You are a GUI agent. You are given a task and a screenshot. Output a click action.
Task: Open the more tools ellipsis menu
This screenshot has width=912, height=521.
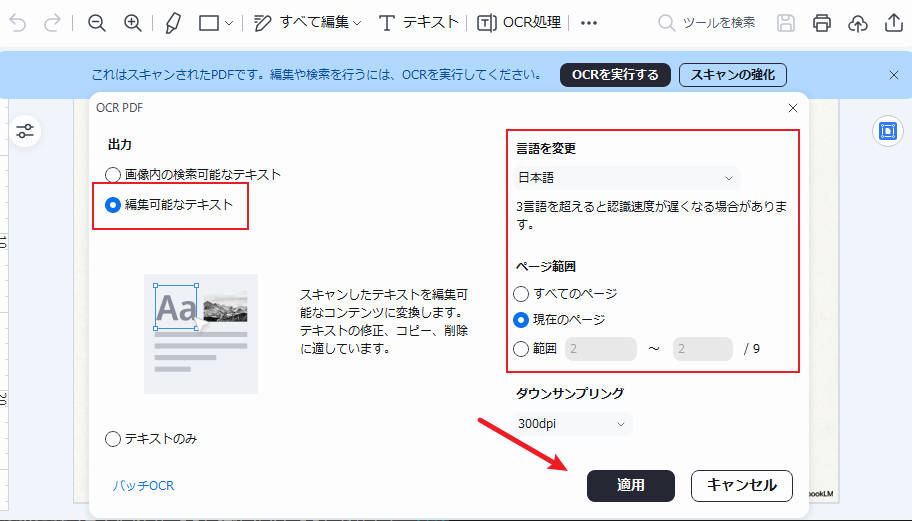coord(589,23)
